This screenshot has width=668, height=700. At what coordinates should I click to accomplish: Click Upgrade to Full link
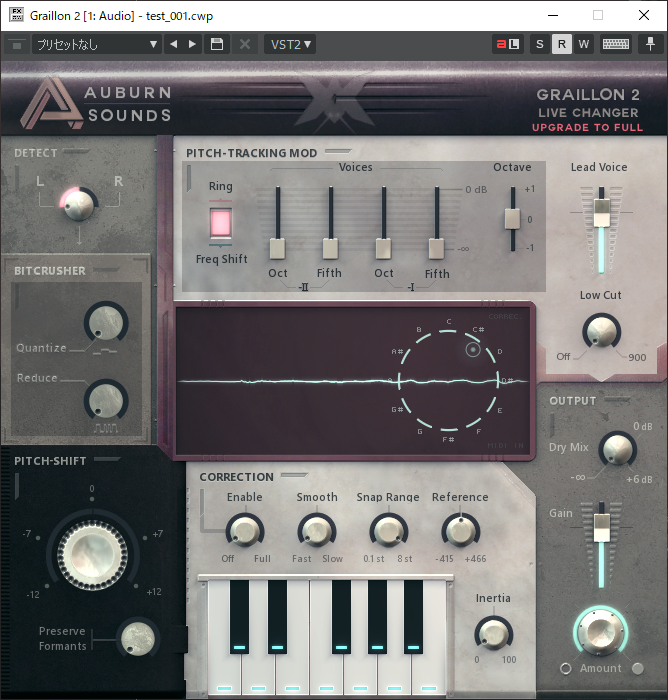[x=587, y=128]
